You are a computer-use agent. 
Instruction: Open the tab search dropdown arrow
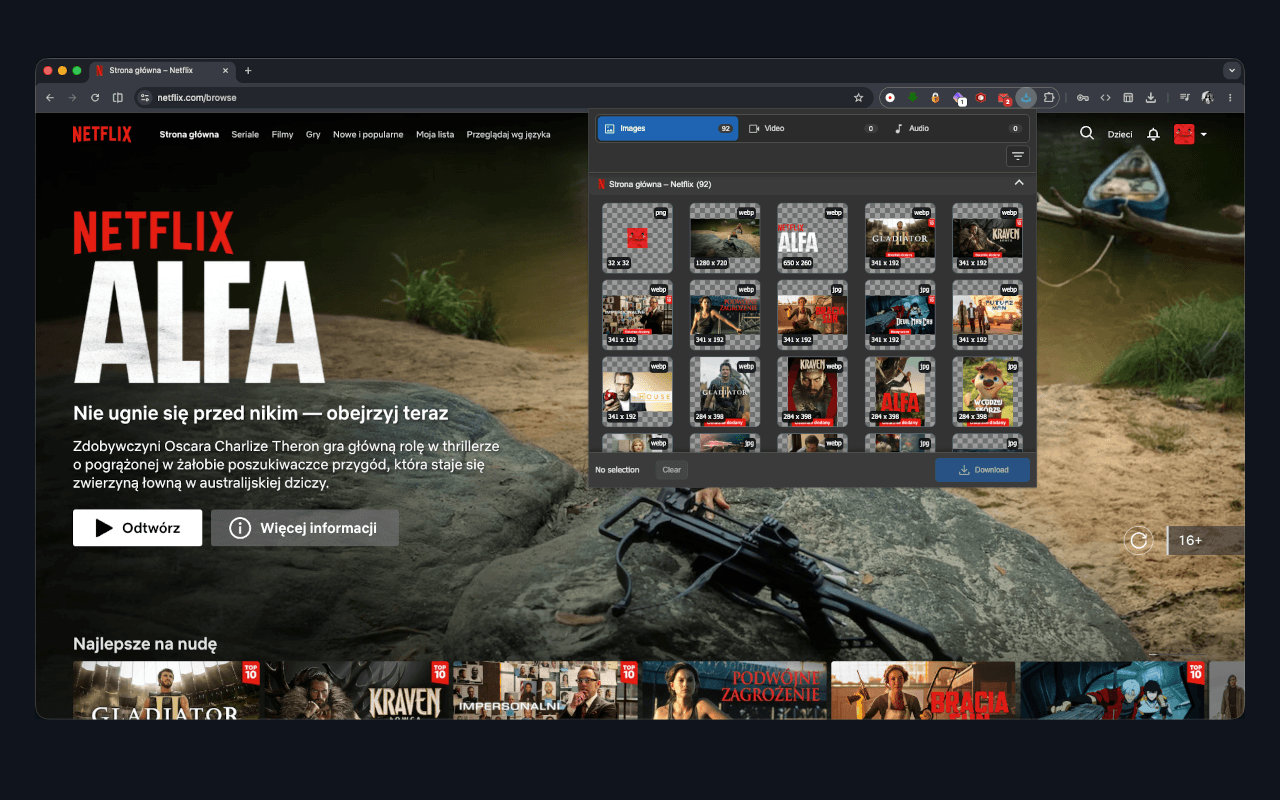(x=1231, y=70)
